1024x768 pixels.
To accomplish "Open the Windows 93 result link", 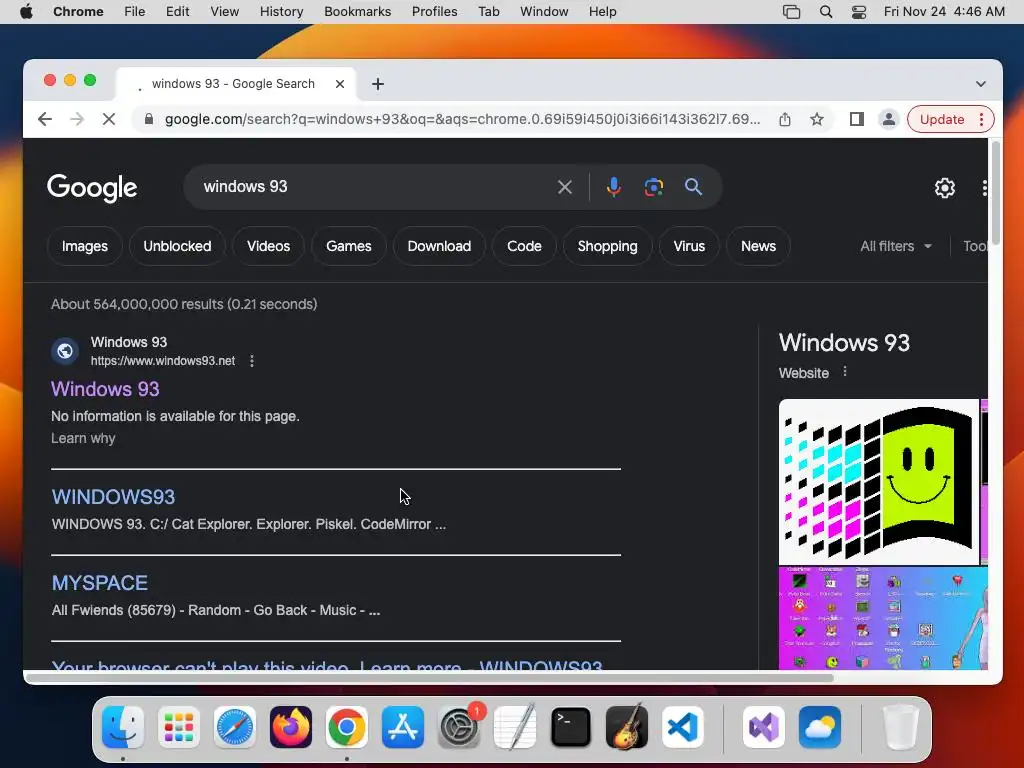I will 105,389.
